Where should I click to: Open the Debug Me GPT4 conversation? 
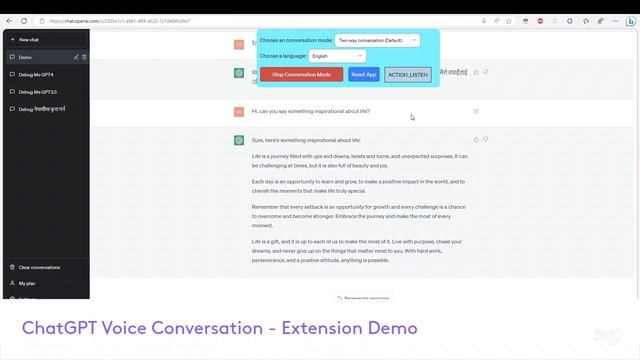pos(46,75)
